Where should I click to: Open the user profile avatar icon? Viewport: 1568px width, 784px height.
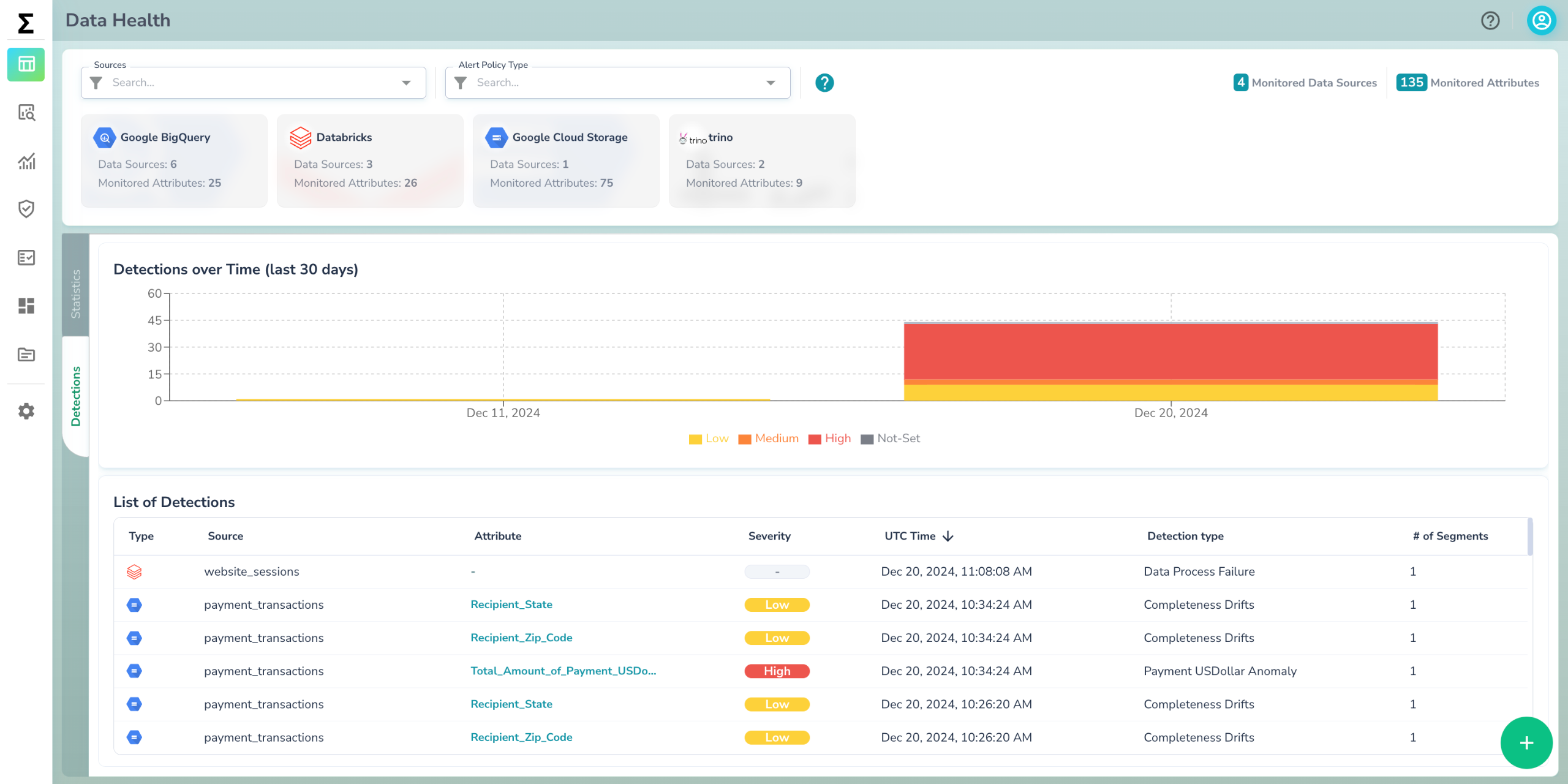click(x=1541, y=21)
